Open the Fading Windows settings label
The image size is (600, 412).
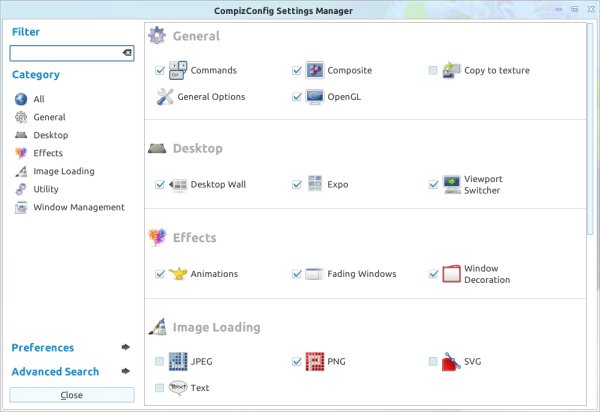tap(362, 274)
